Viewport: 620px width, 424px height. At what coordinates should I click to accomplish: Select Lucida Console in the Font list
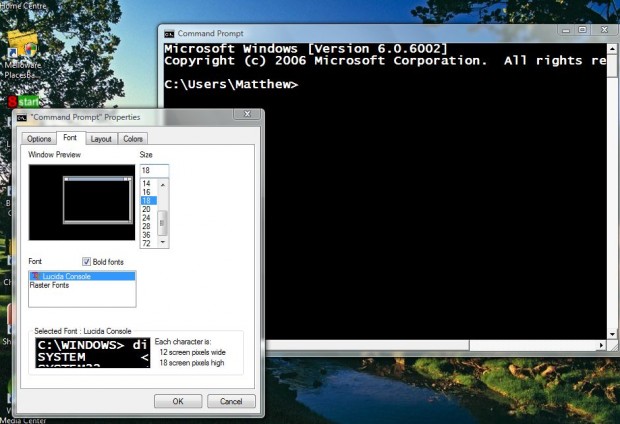coord(82,276)
